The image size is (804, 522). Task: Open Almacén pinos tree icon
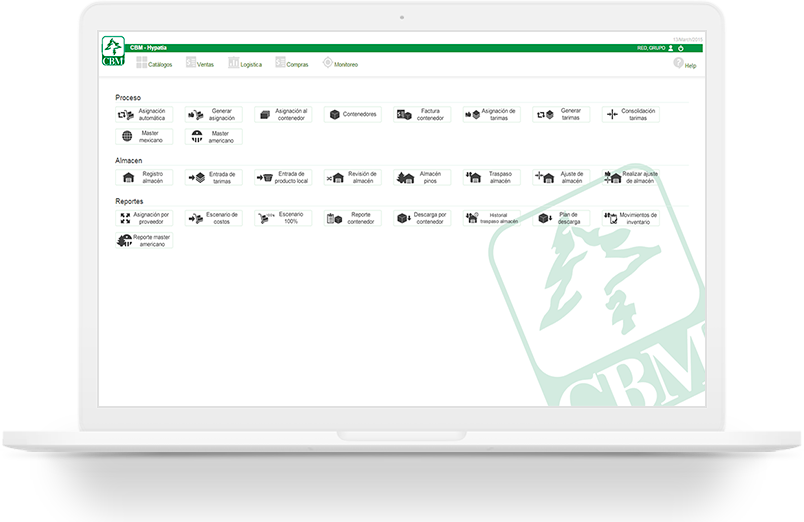click(x=406, y=177)
